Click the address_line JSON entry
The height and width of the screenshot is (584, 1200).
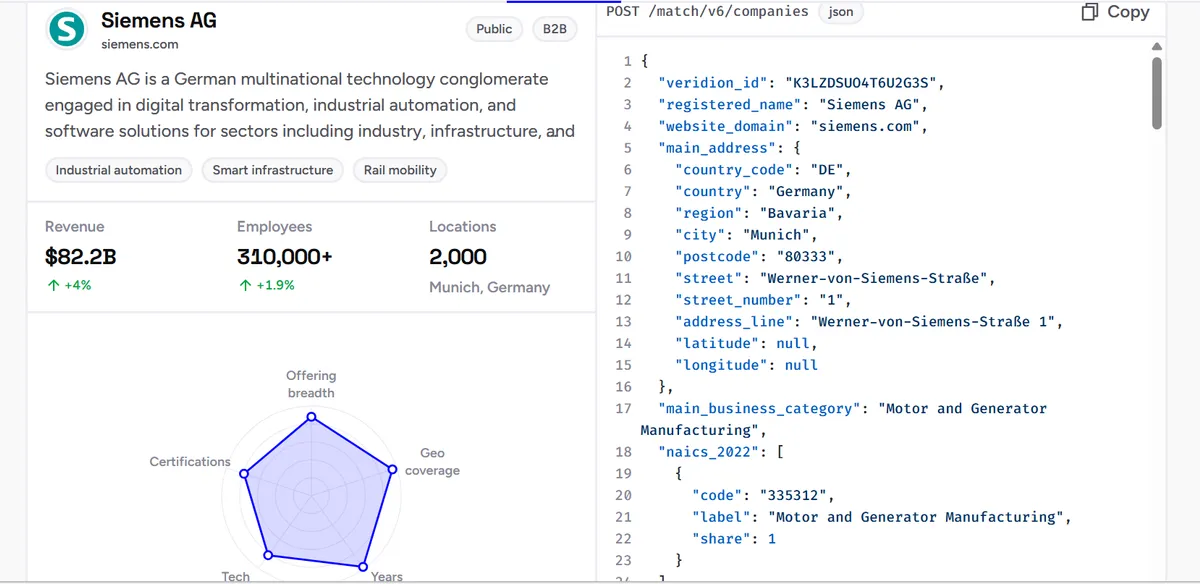click(x=869, y=322)
